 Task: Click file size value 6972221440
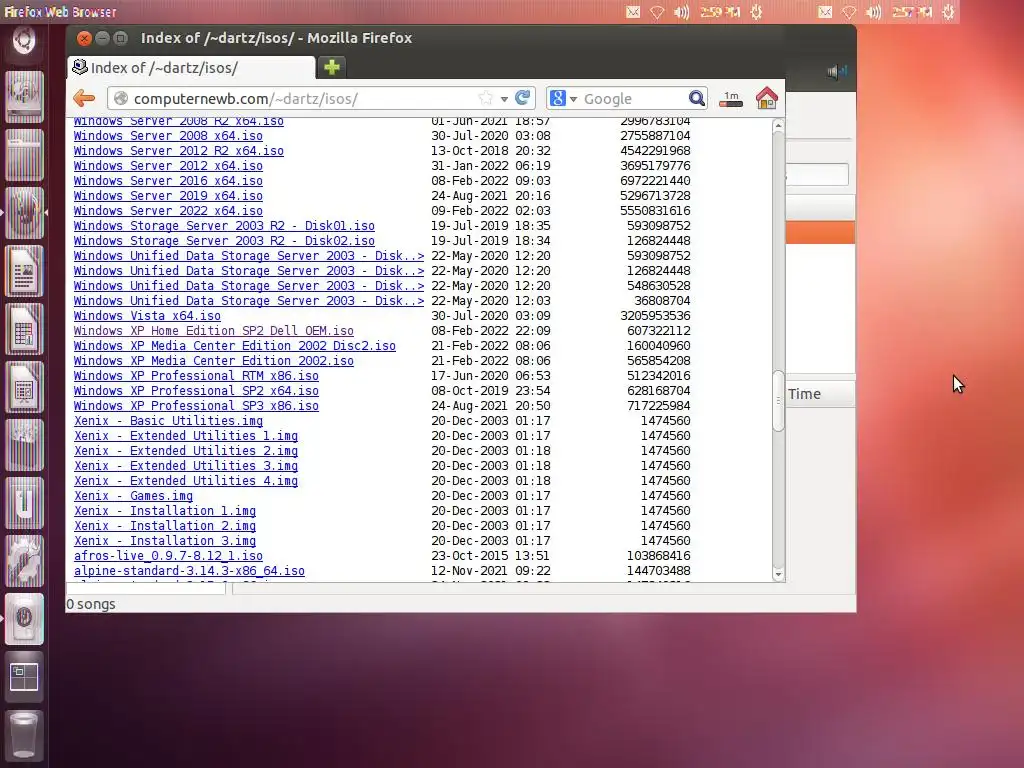click(x=655, y=181)
